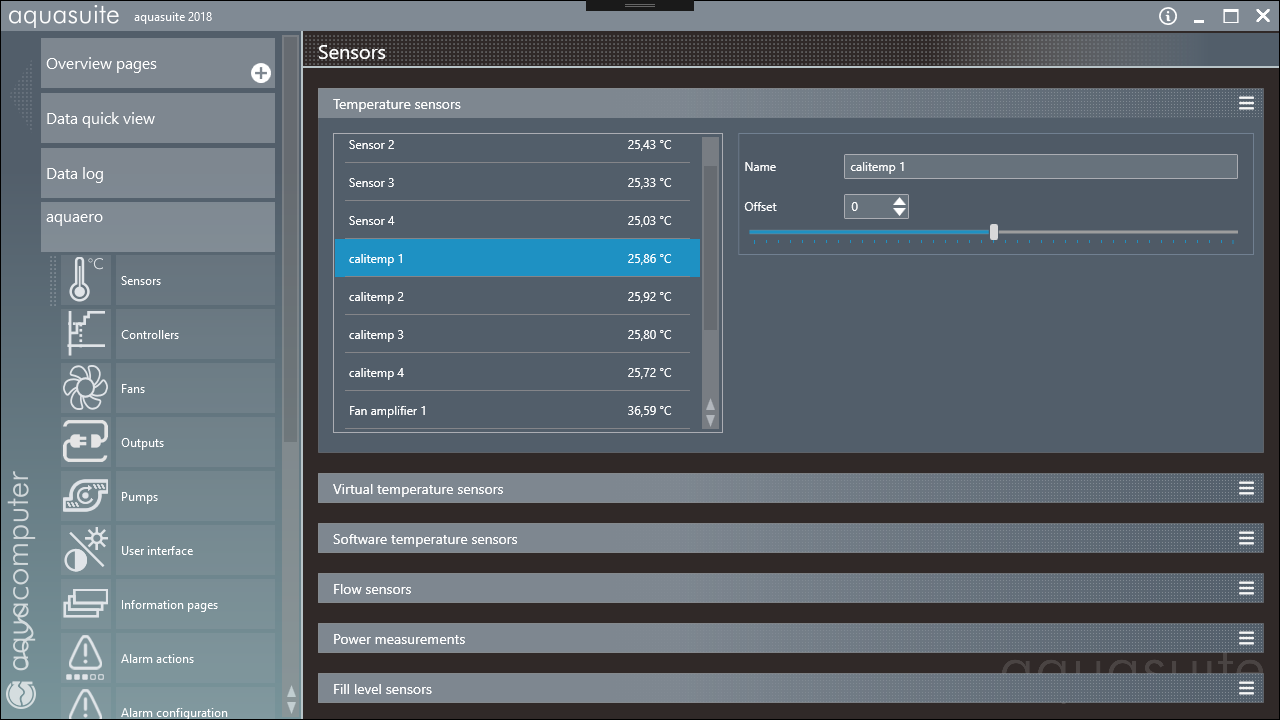Click in the Name field calitemp 1
Viewport: 1280px width, 720px height.
[1040, 167]
